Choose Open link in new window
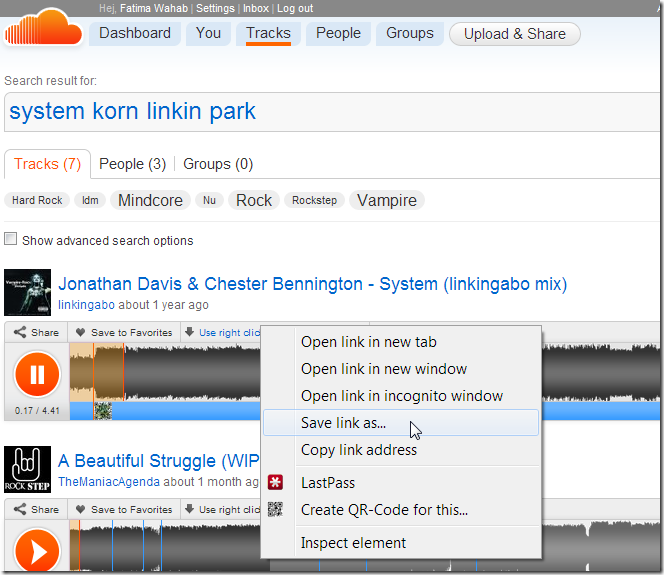Image resolution: width=664 pixels, height=575 pixels. click(x=401, y=369)
